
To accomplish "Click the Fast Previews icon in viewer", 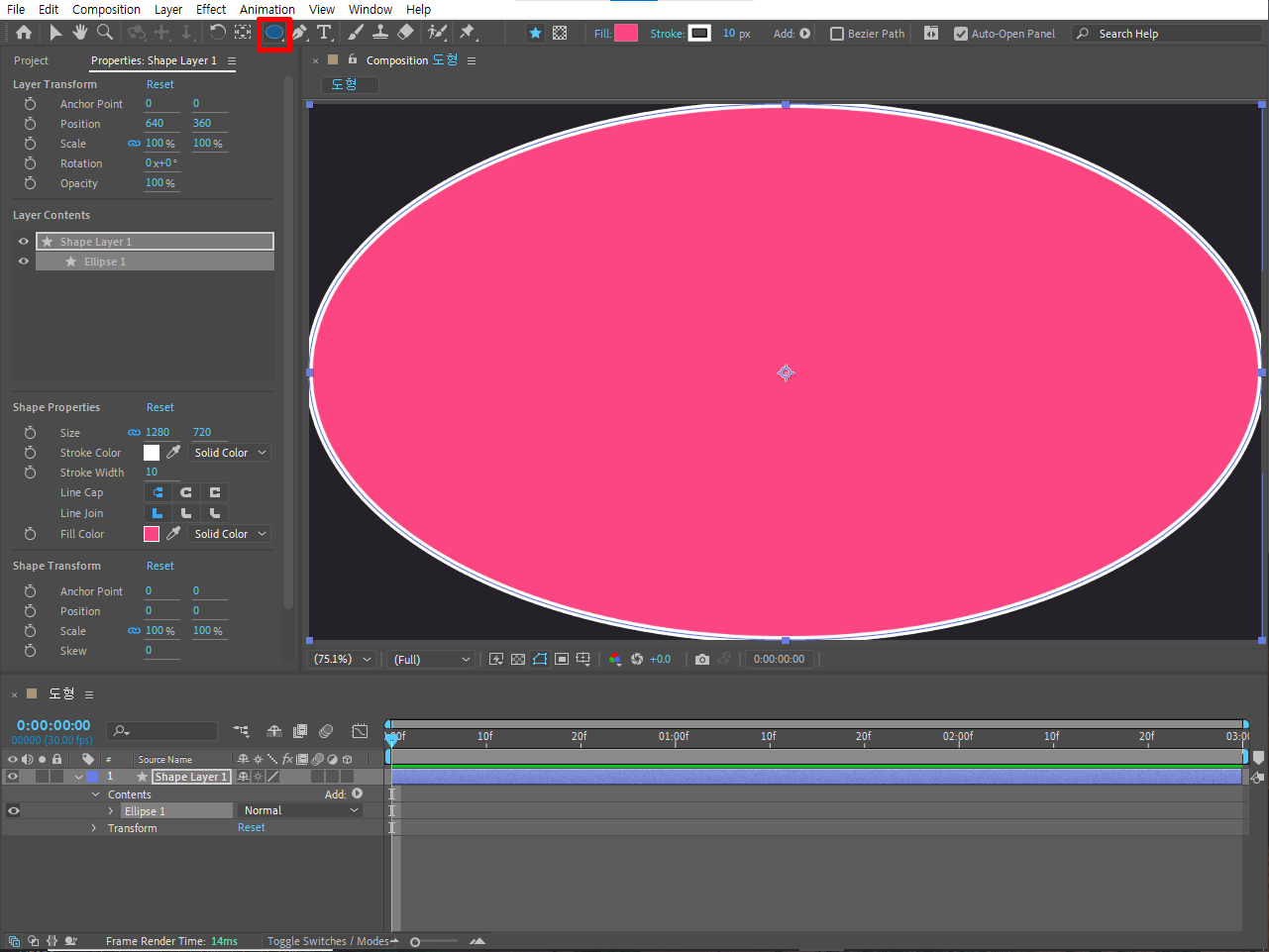I will click(496, 659).
